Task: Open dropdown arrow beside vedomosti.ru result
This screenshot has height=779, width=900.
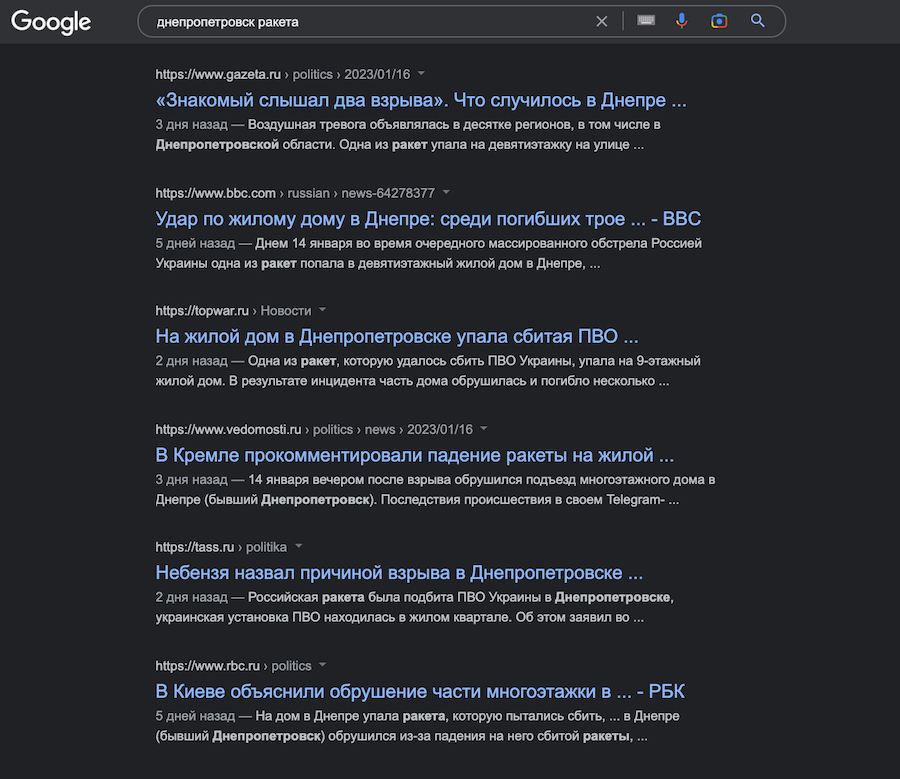Action: tap(483, 429)
